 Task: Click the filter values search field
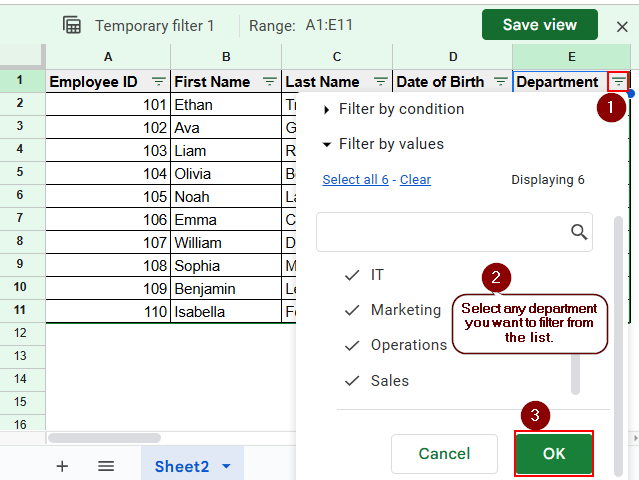[442, 232]
